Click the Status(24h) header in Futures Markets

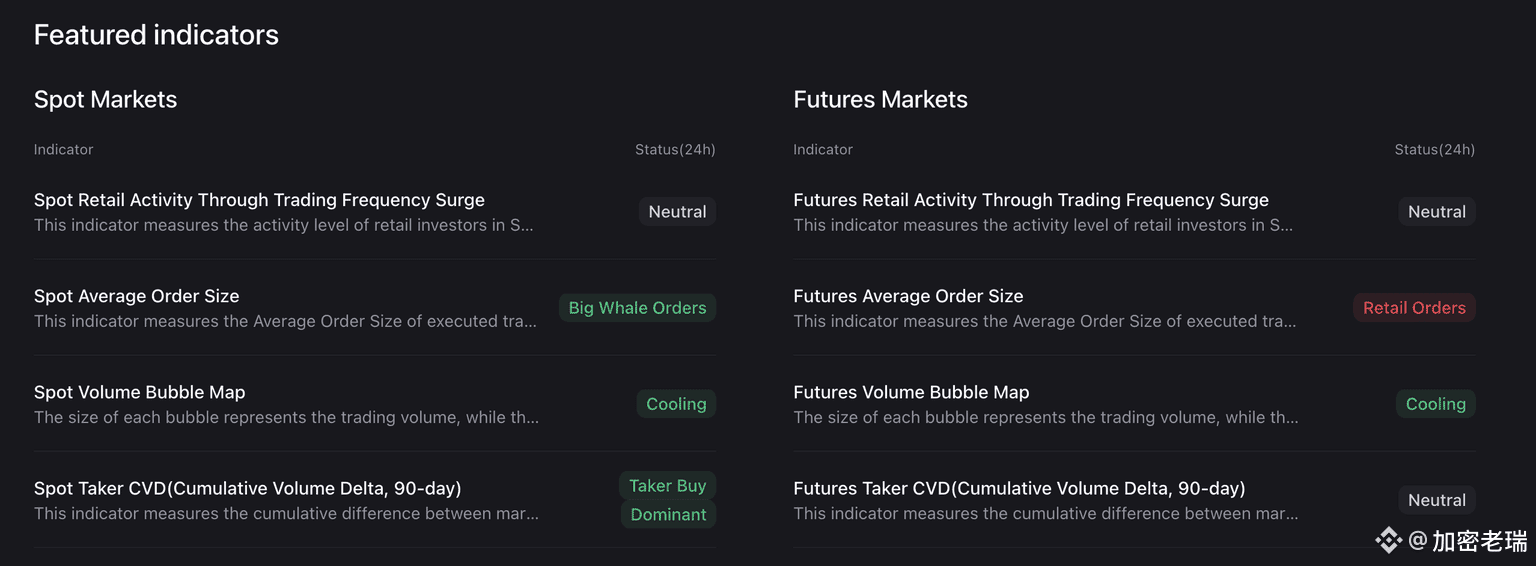pos(1434,149)
